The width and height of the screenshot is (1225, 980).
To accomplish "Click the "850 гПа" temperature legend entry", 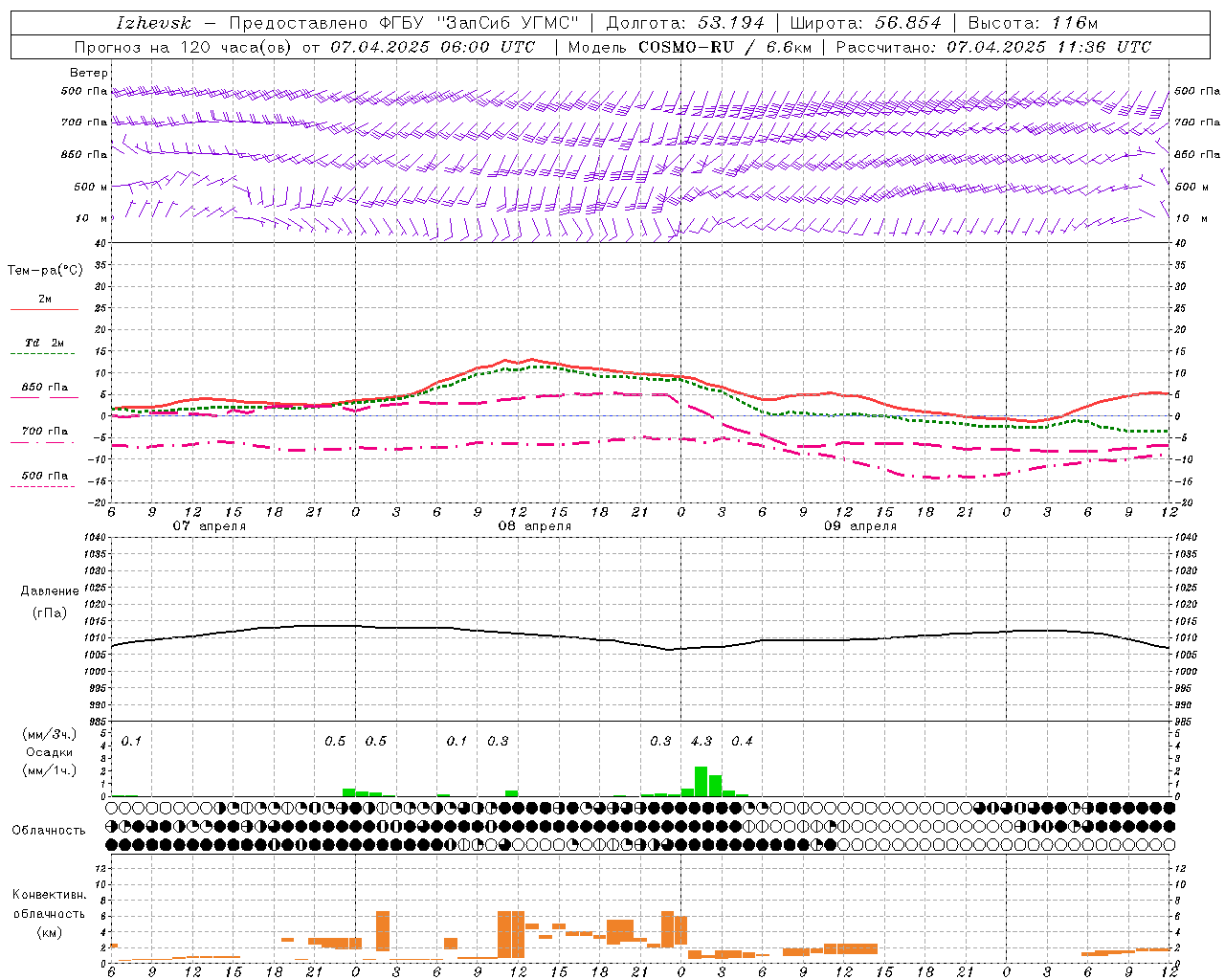I will tap(44, 388).
